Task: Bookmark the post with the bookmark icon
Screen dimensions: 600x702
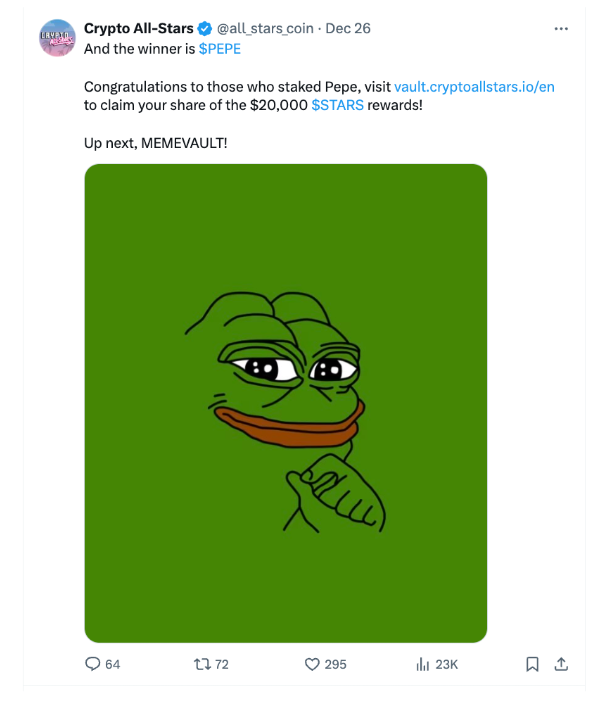Action: (x=533, y=664)
